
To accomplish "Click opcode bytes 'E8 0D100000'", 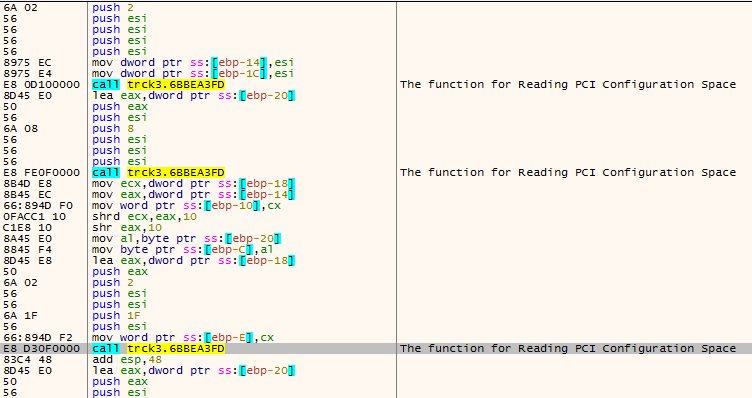I will 41,84.
